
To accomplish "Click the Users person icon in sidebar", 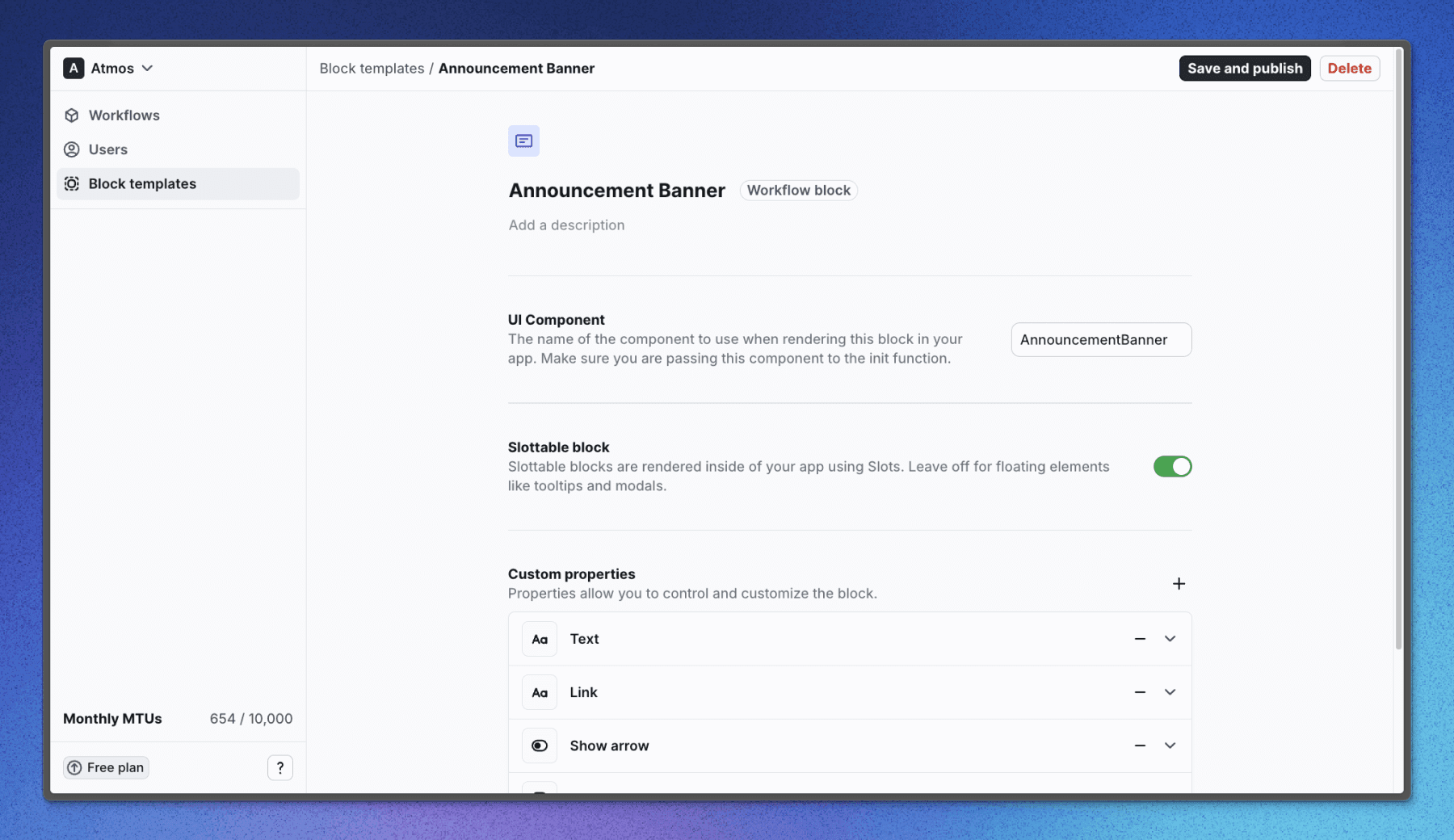I will point(73,149).
